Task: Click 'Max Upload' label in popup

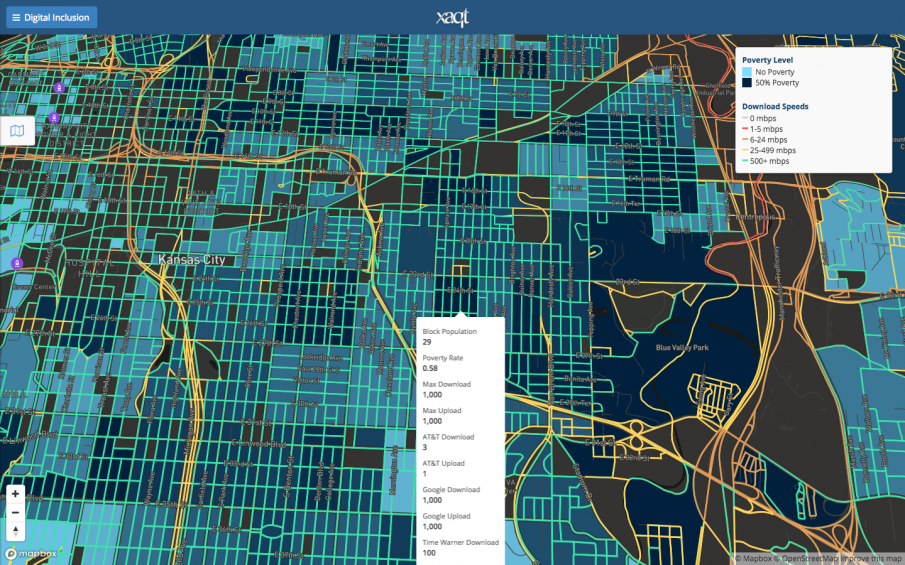Action: [442, 411]
